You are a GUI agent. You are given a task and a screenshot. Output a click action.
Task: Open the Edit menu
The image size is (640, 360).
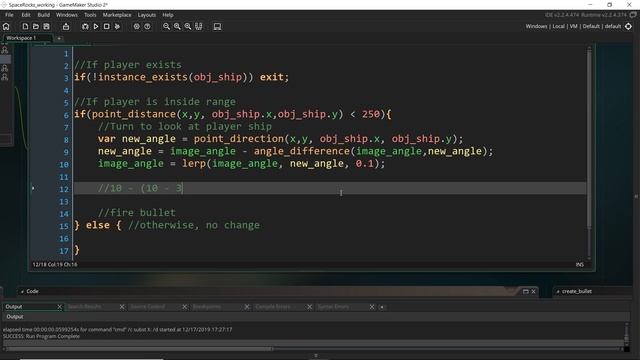[x=26, y=15]
